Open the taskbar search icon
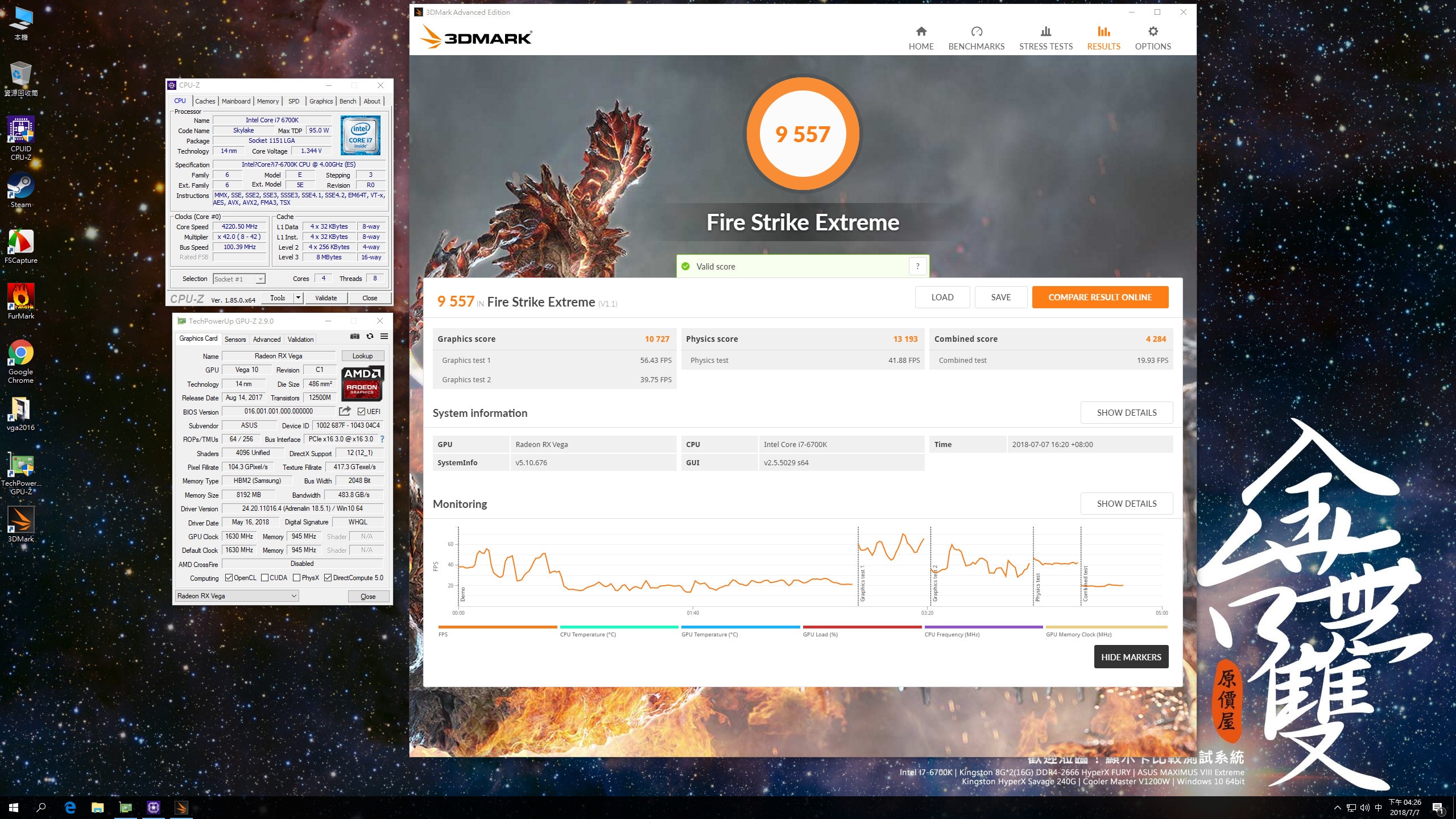Image resolution: width=1456 pixels, height=819 pixels. 41,808
